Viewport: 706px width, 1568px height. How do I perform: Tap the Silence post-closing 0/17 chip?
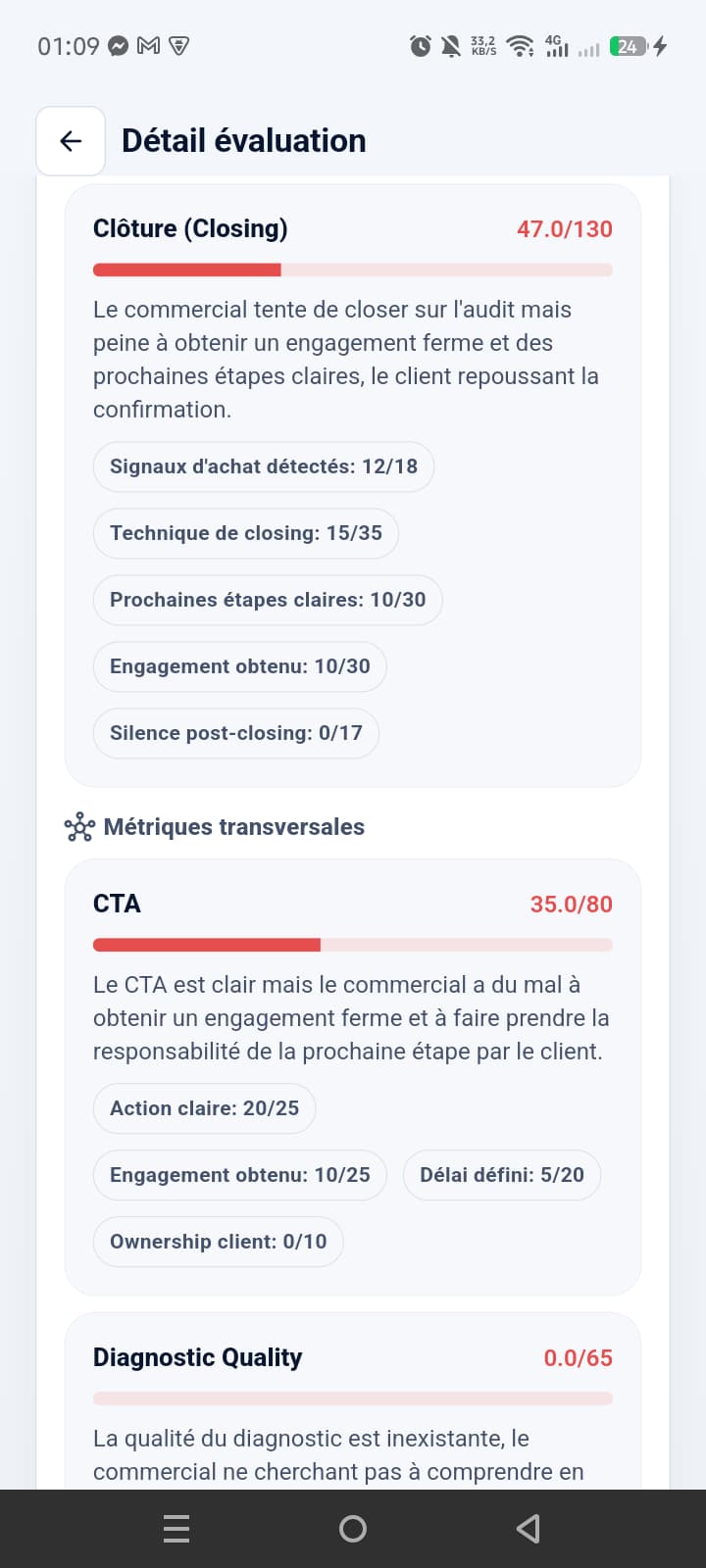236,733
